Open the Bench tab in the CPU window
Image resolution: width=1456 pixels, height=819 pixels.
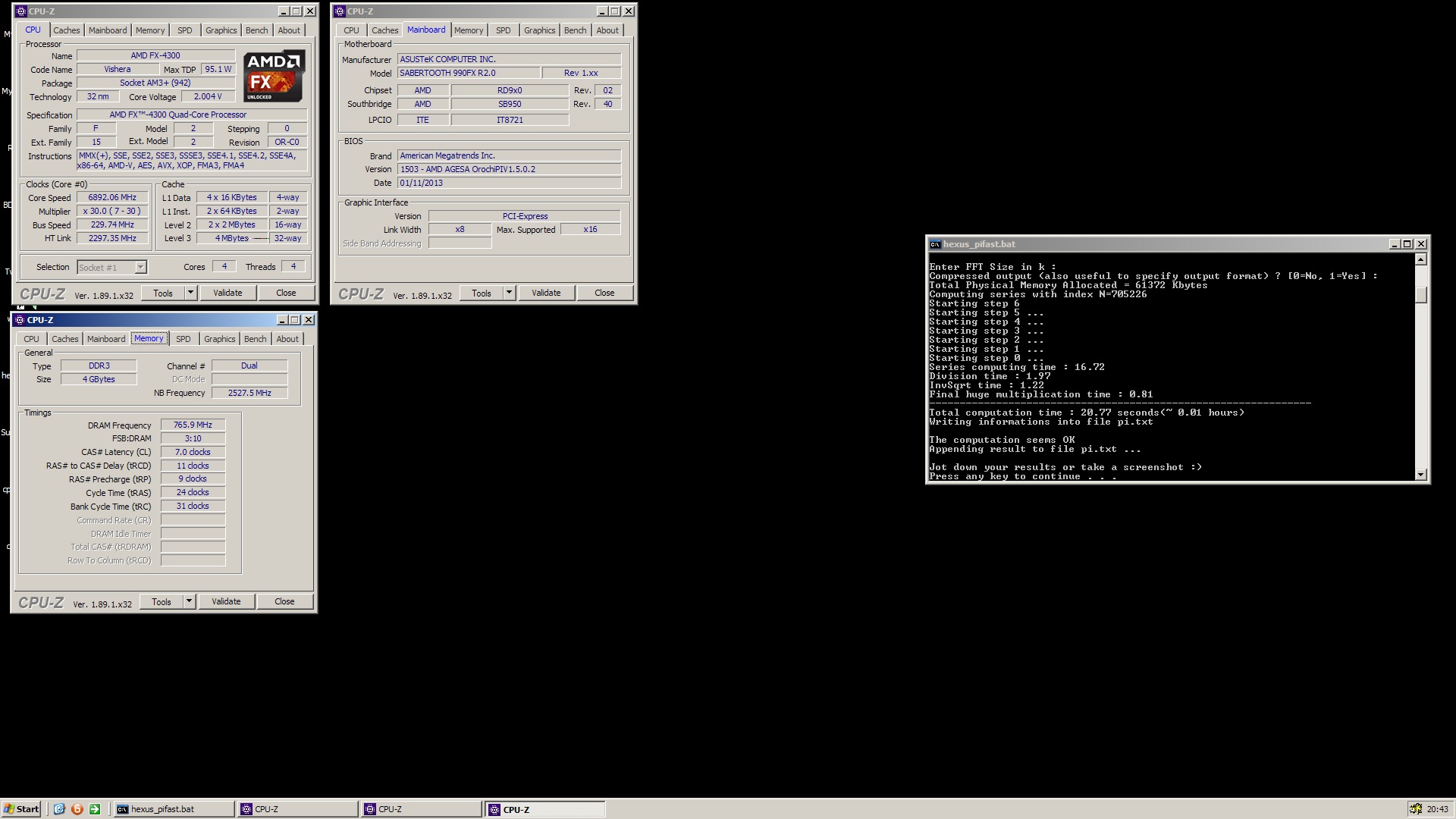tap(257, 30)
